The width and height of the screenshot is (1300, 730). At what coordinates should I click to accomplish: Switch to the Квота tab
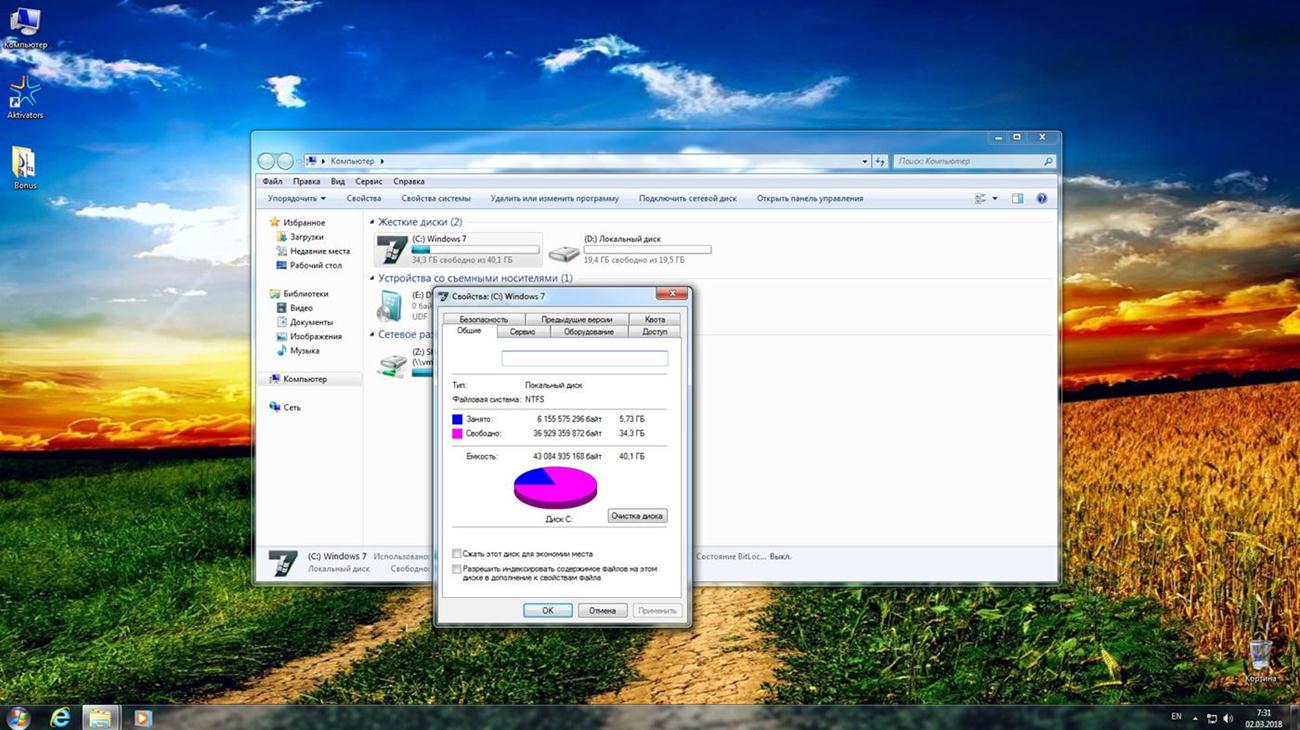coord(655,319)
